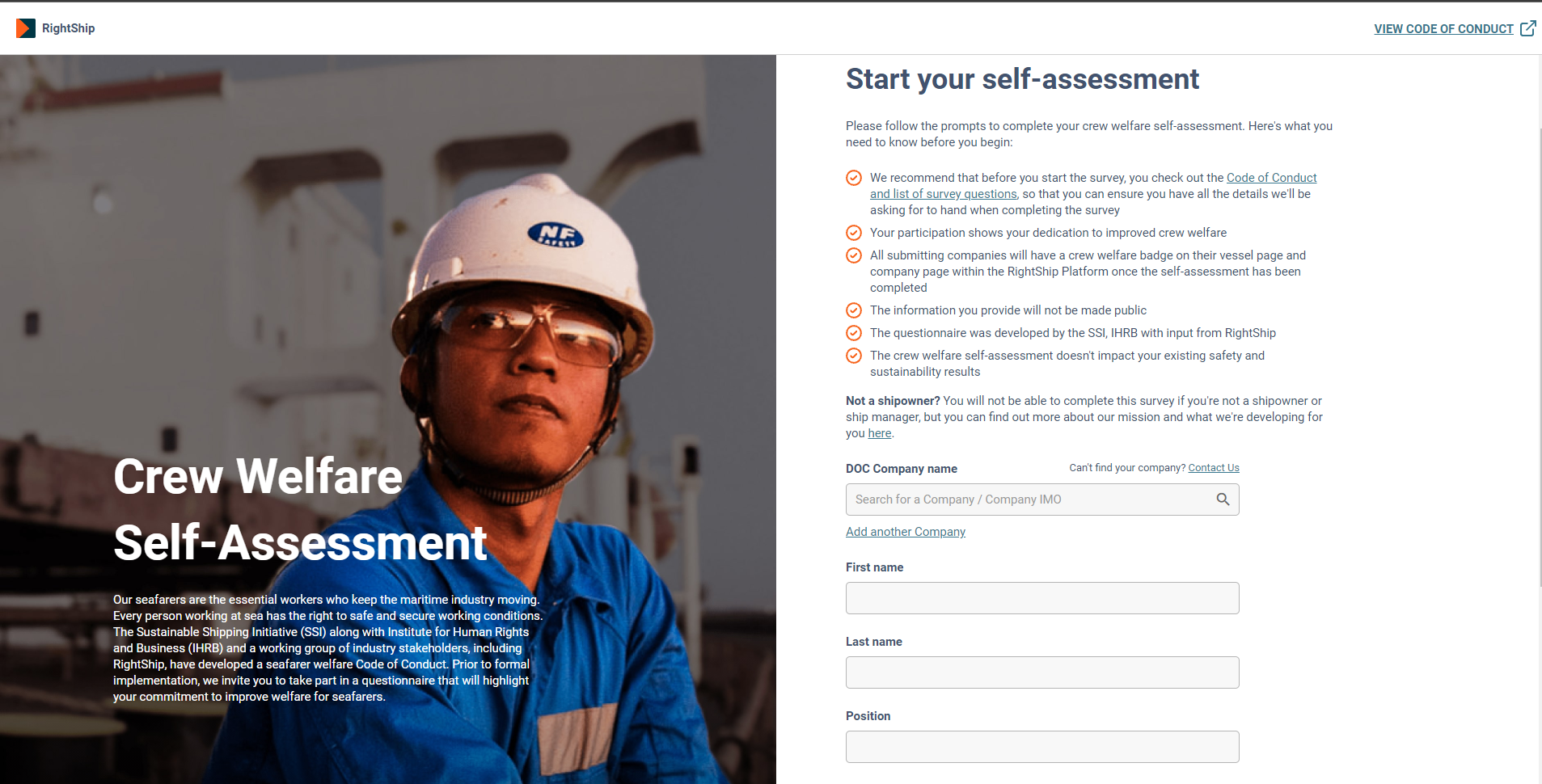Click the RightShip logo icon
The width and height of the screenshot is (1542, 784).
[26, 28]
